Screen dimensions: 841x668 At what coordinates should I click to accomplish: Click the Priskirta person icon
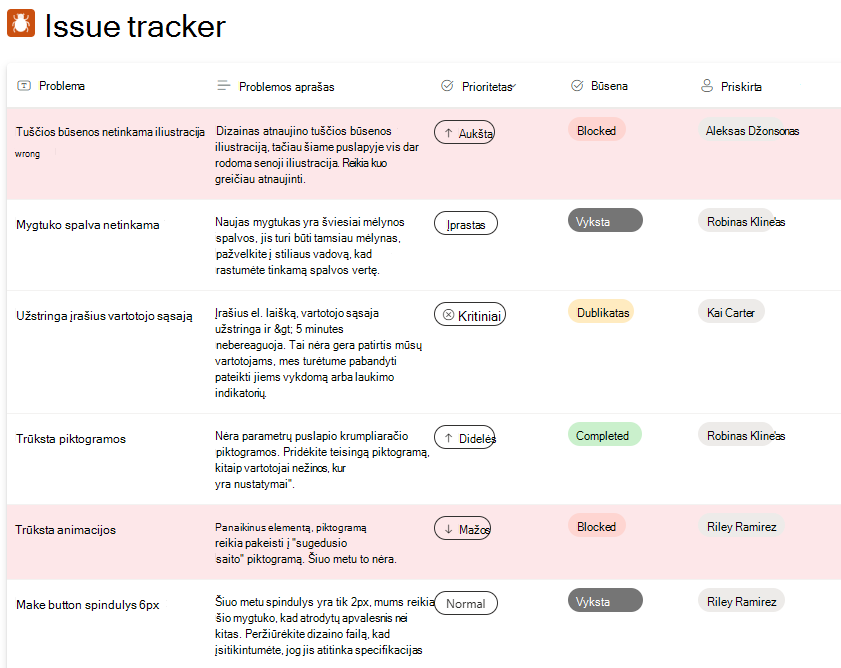[707, 86]
